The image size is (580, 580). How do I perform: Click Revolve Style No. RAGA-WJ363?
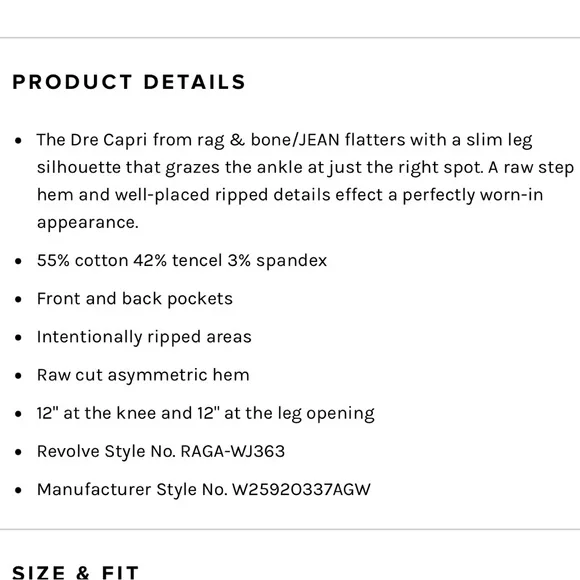coord(161,452)
